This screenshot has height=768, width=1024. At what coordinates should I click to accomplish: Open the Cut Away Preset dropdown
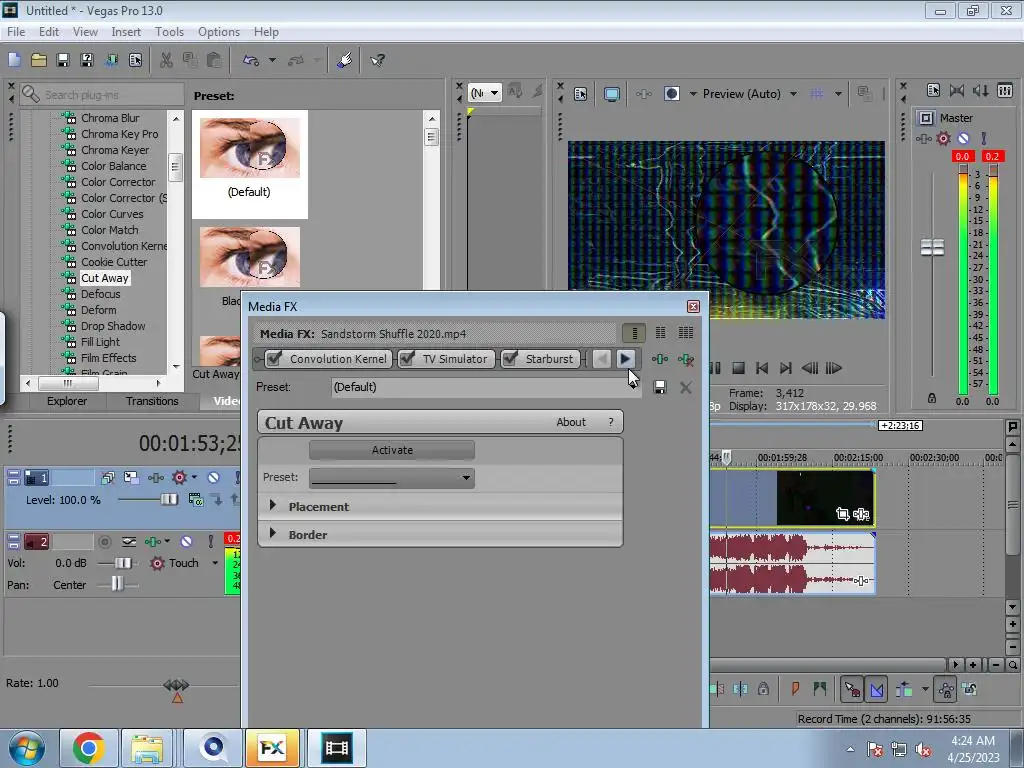click(x=392, y=477)
